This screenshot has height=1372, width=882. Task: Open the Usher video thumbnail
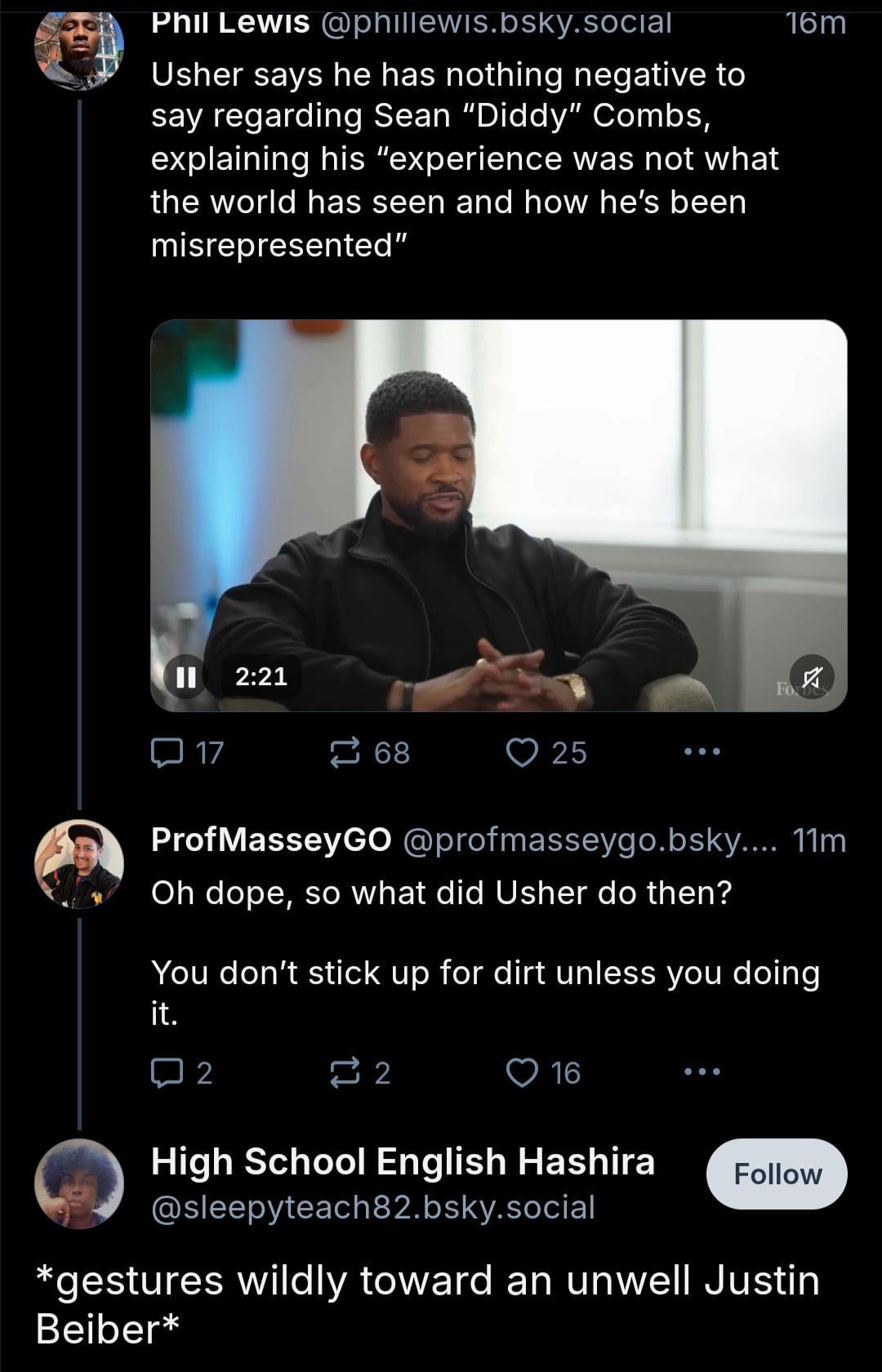[x=498, y=490]
